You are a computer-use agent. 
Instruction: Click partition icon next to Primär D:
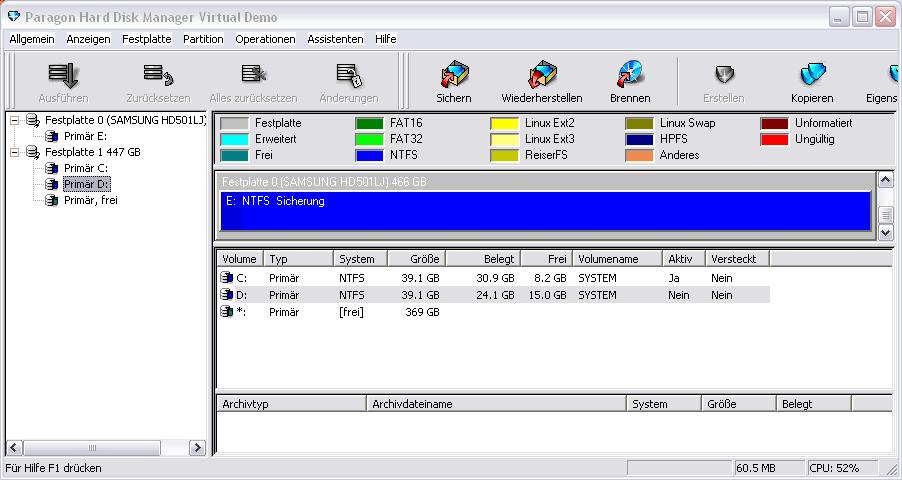coord(52,184)
